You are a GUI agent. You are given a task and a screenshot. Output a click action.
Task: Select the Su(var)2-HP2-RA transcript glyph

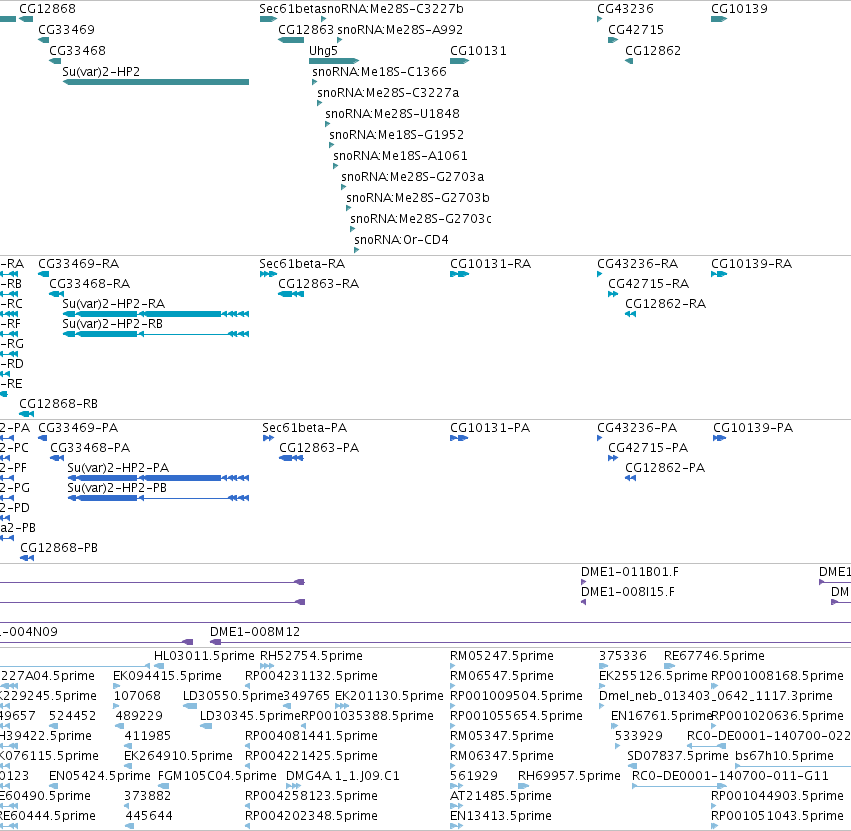(x=156, y=314)
